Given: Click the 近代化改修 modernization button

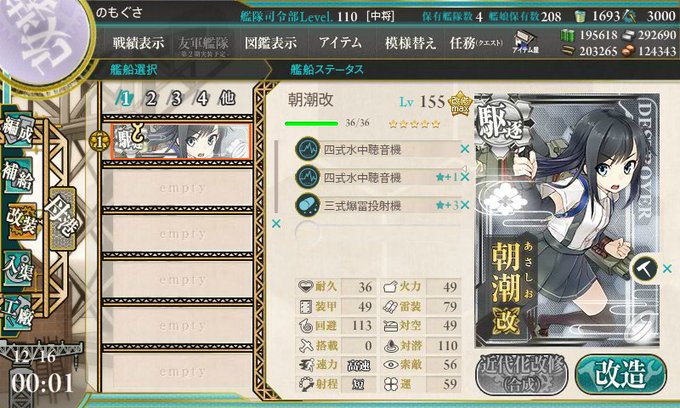Looking at the screenshot, I should 522,374.
